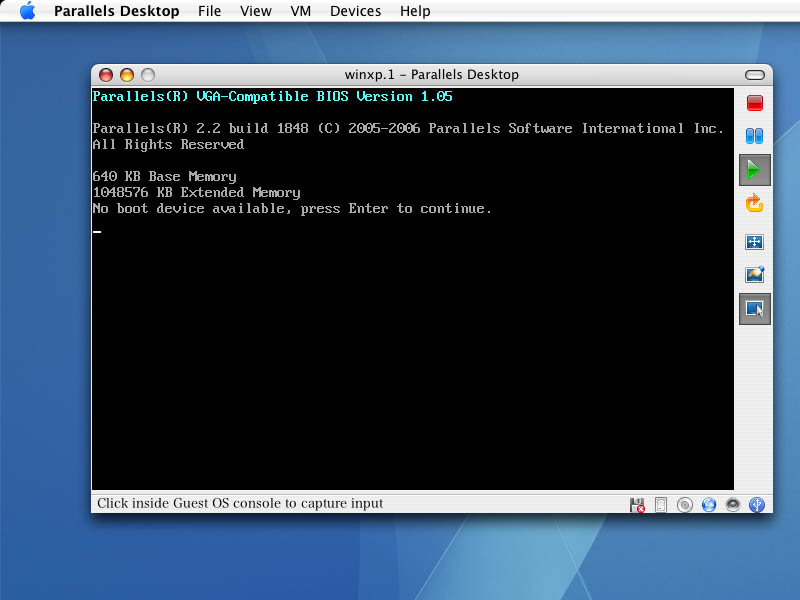Image resolution: width=800 pixels, height=600 pixels.
Task: Click the orange Reset VM arrow icon
Action: coord(755,204)
